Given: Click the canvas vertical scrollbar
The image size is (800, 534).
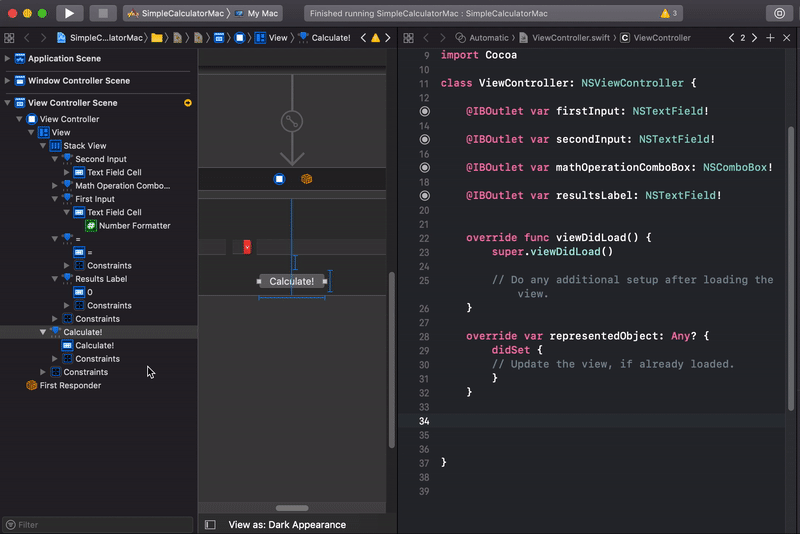Looking at the screenshot, I should 392,360.
